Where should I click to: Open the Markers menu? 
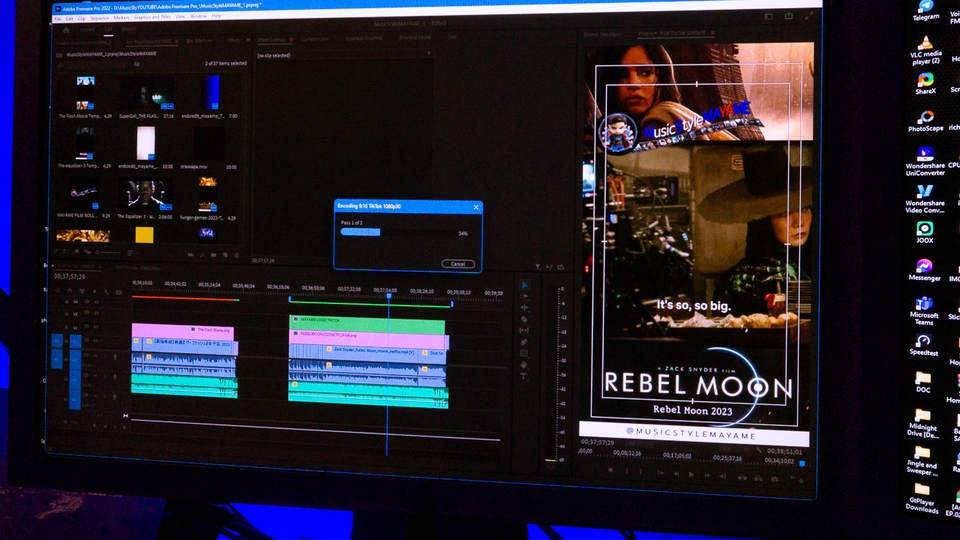121,18
